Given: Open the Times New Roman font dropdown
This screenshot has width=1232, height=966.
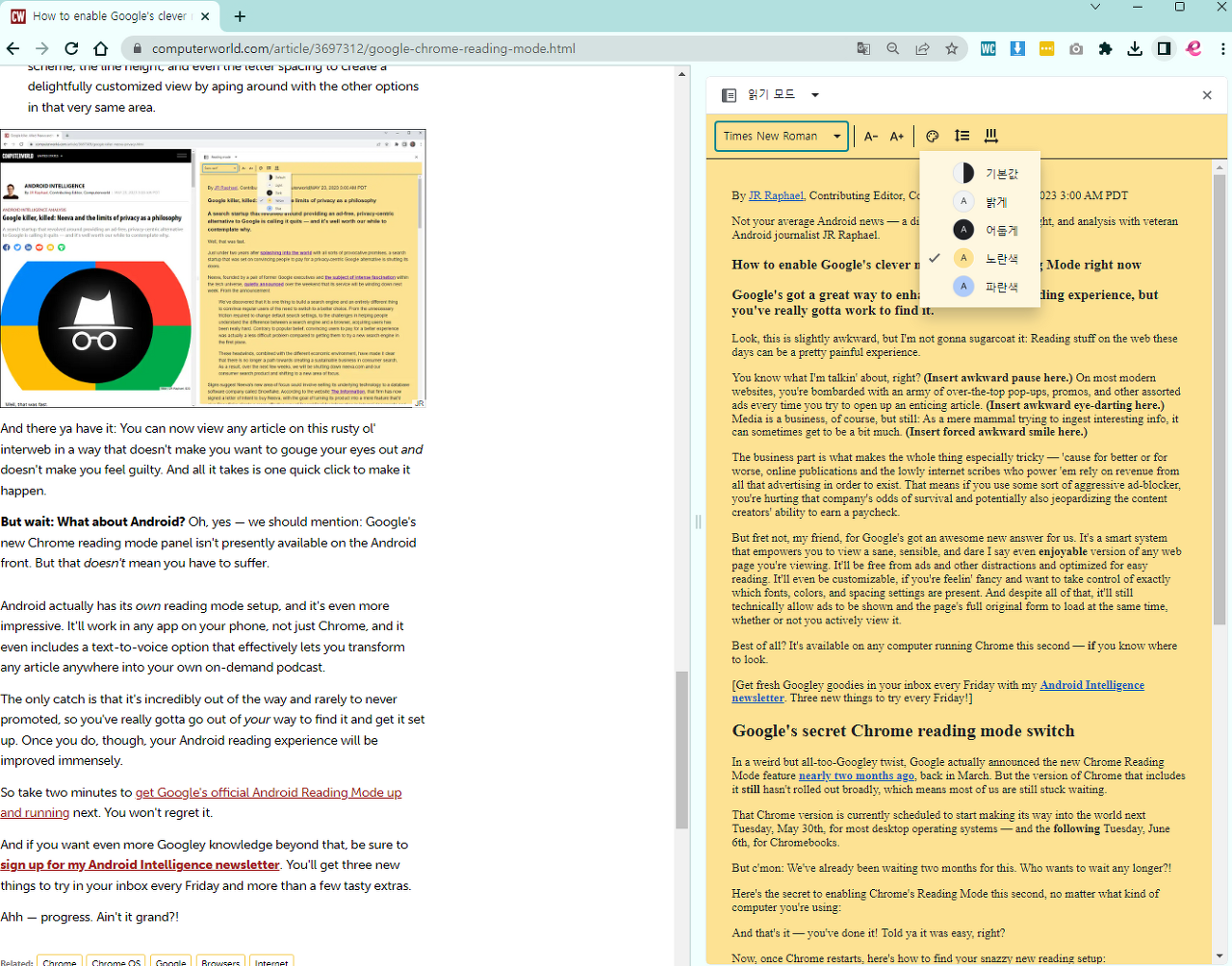Looking at the screenshot, I should click(782, 136).
